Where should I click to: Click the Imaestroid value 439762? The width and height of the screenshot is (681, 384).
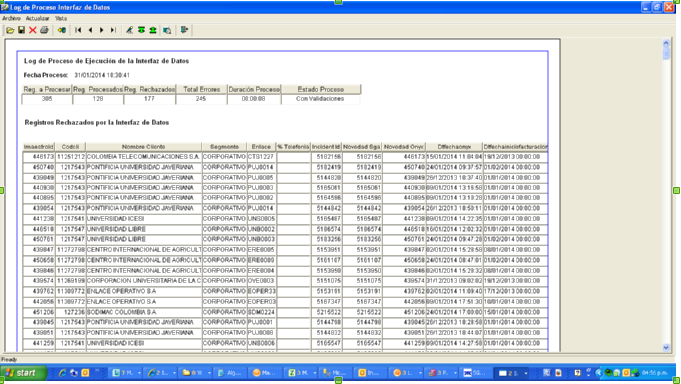pyautogui.click(x=39, y=291)
